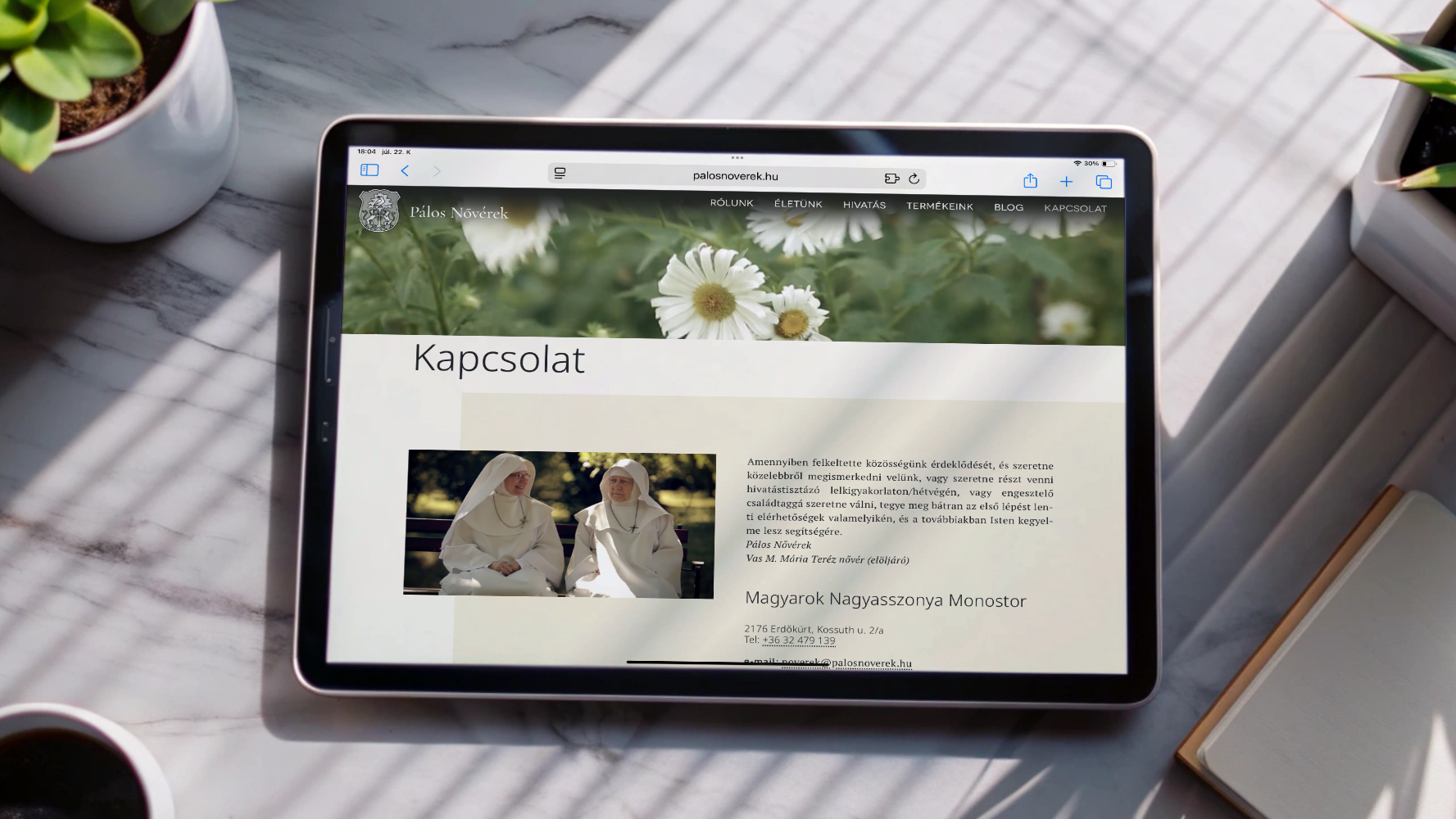The width and height of the screenshot is (1456, 819).
Task: Tap the forward arrow in Safari
Action: point(437,171)
